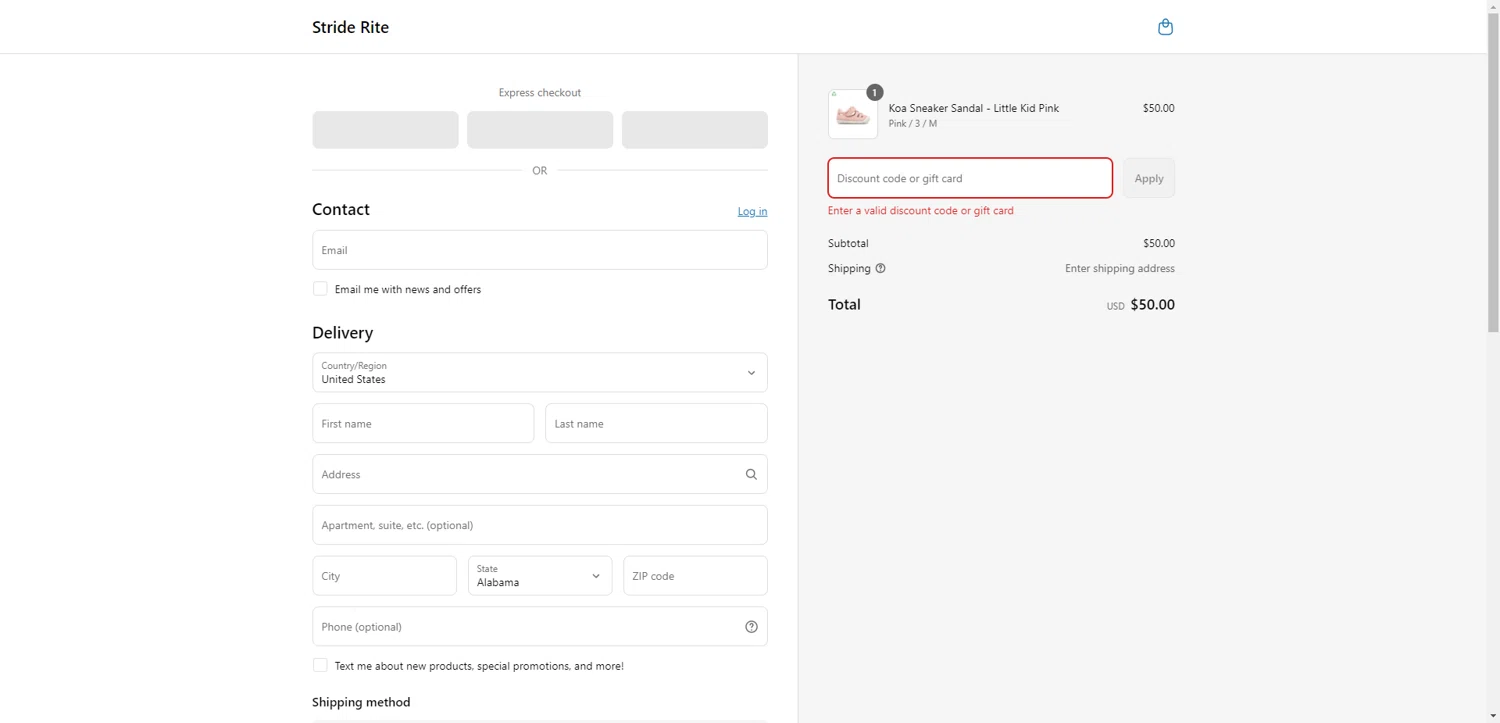Click the first express checkout button
The width and height of the screenshot is (1500, 723).
click(385, 130)
